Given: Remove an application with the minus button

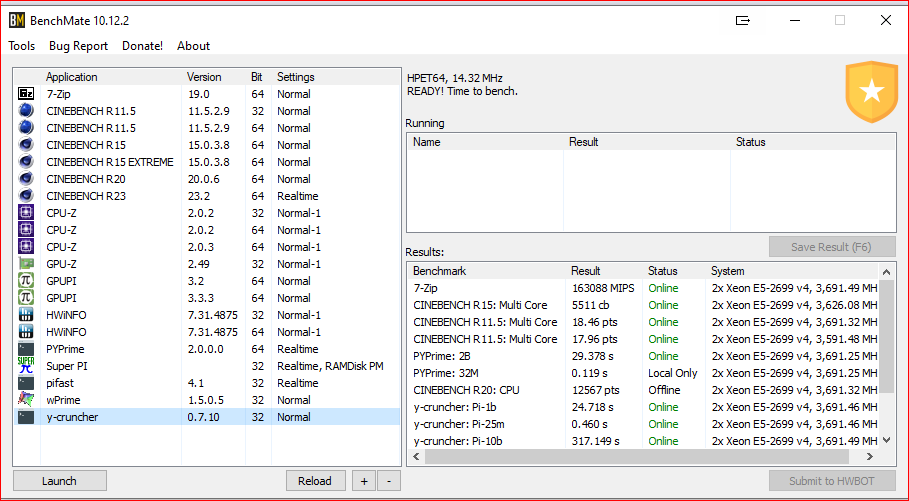Looking at the screenshot, I should pyautogui.click(x=388, y=481).
